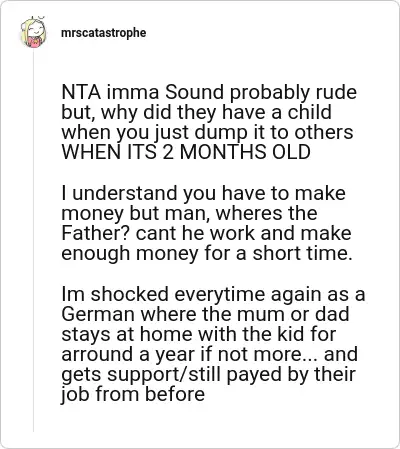Image resolution: width=400 pixels, height=449 pixels.
Task: Click the line 'gets support/still payed by their'
Action: coord(208,374)
